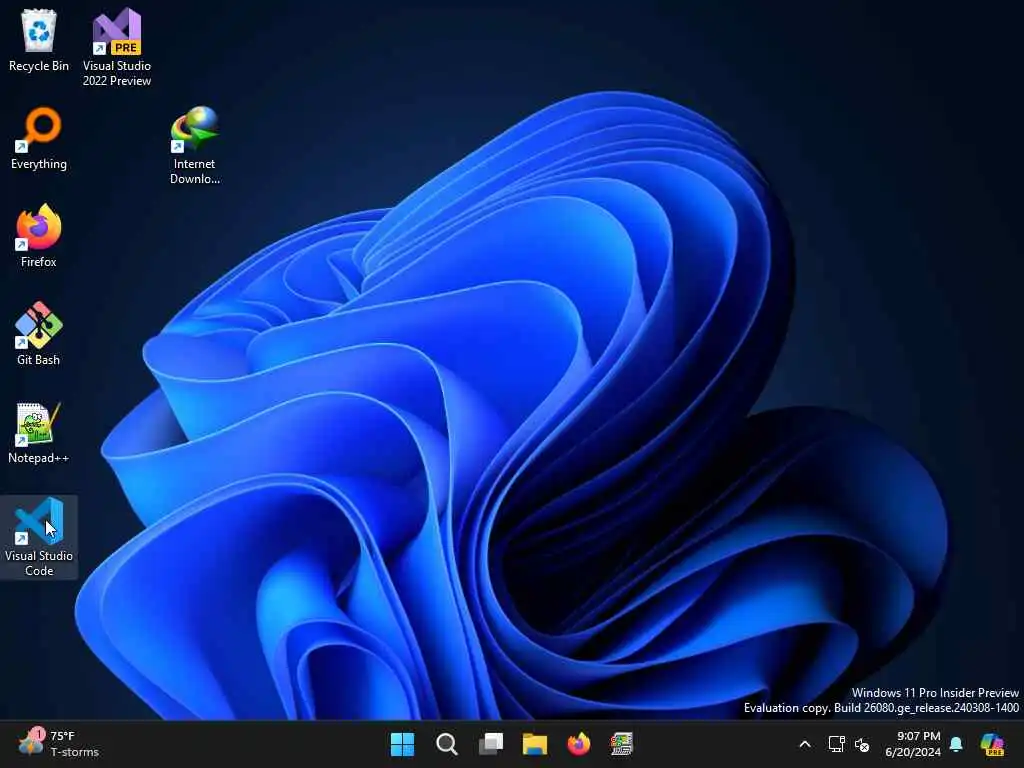The image size is (1024, 768).
Task: Select Visual Studio 2022 Preview shortcut
Action: [117, 47]
